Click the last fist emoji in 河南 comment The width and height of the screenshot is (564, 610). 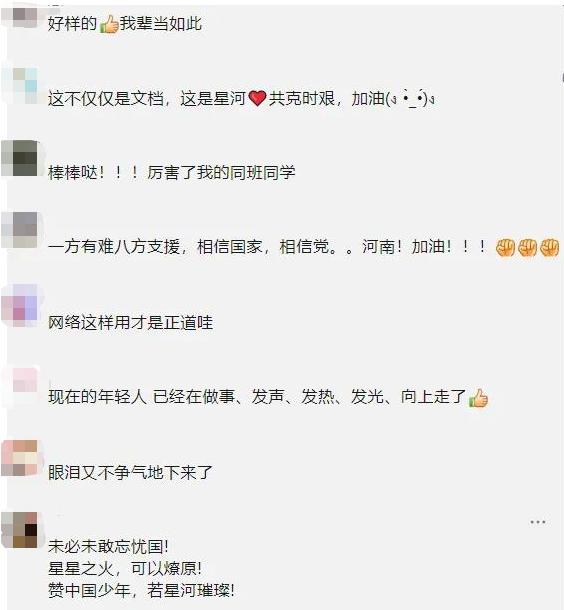point(550,247)
